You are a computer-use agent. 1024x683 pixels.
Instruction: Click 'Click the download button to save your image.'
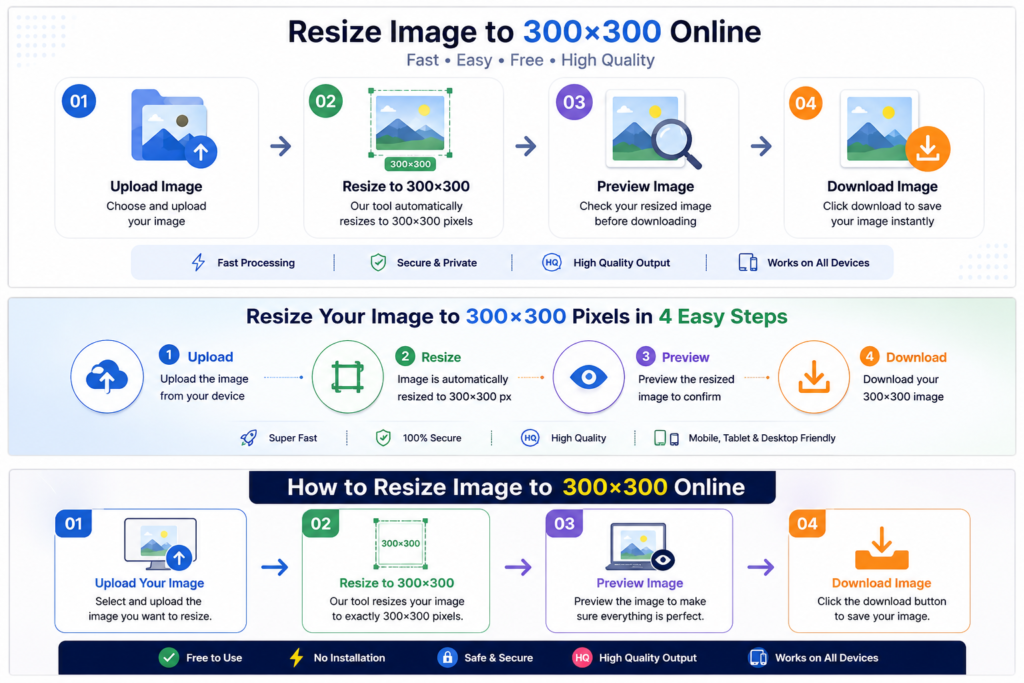882,609
